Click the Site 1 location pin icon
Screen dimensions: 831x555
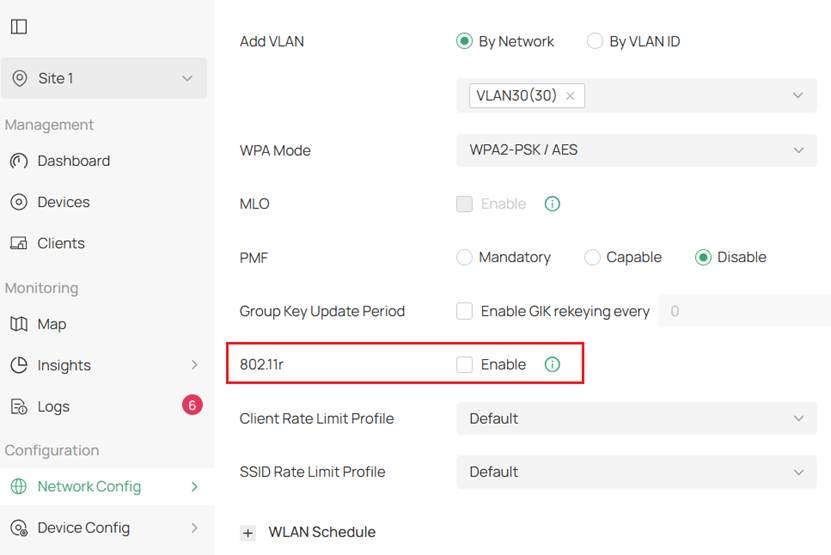[x=20, y=78]
